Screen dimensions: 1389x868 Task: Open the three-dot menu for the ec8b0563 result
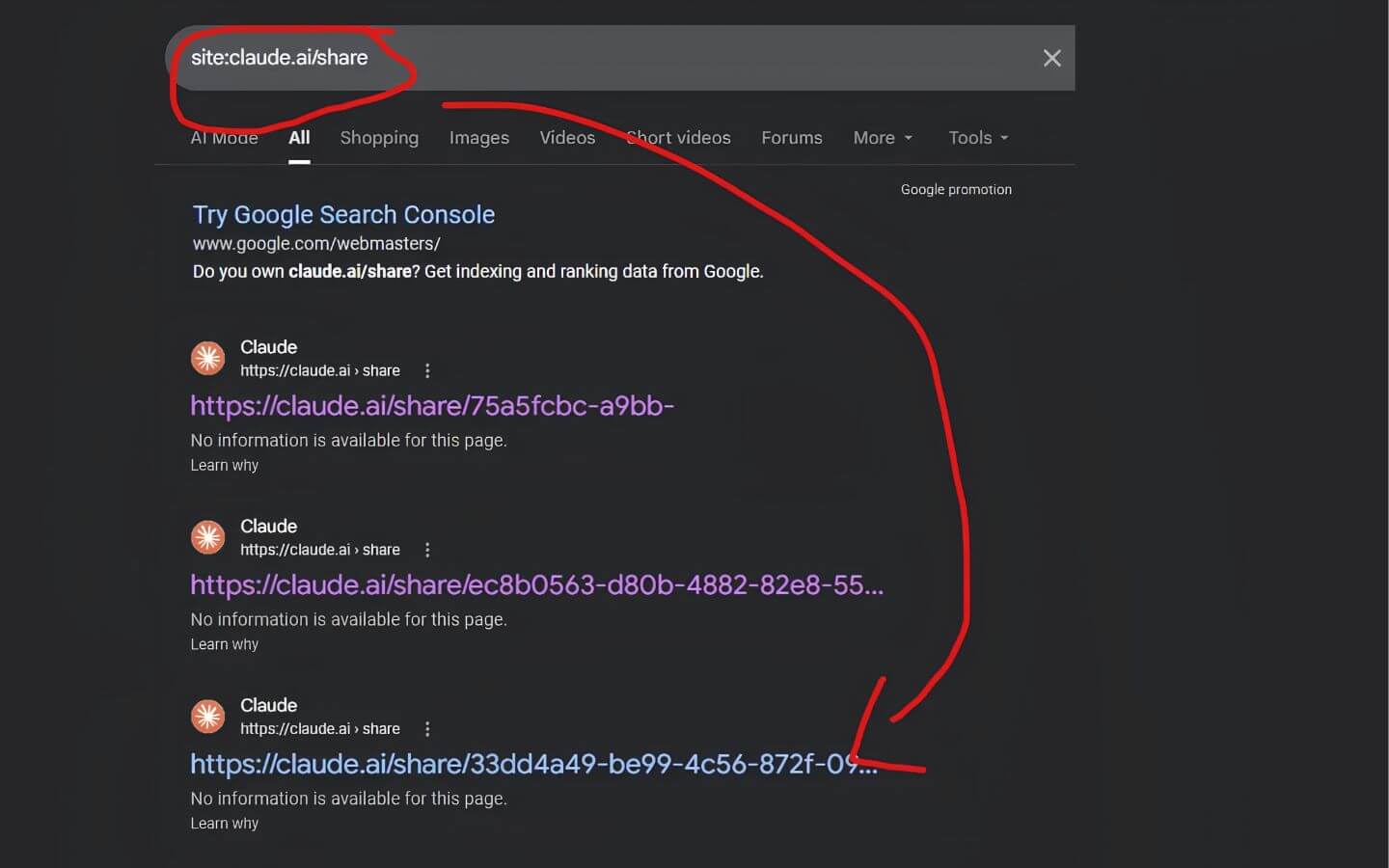[x=427, y=550]
